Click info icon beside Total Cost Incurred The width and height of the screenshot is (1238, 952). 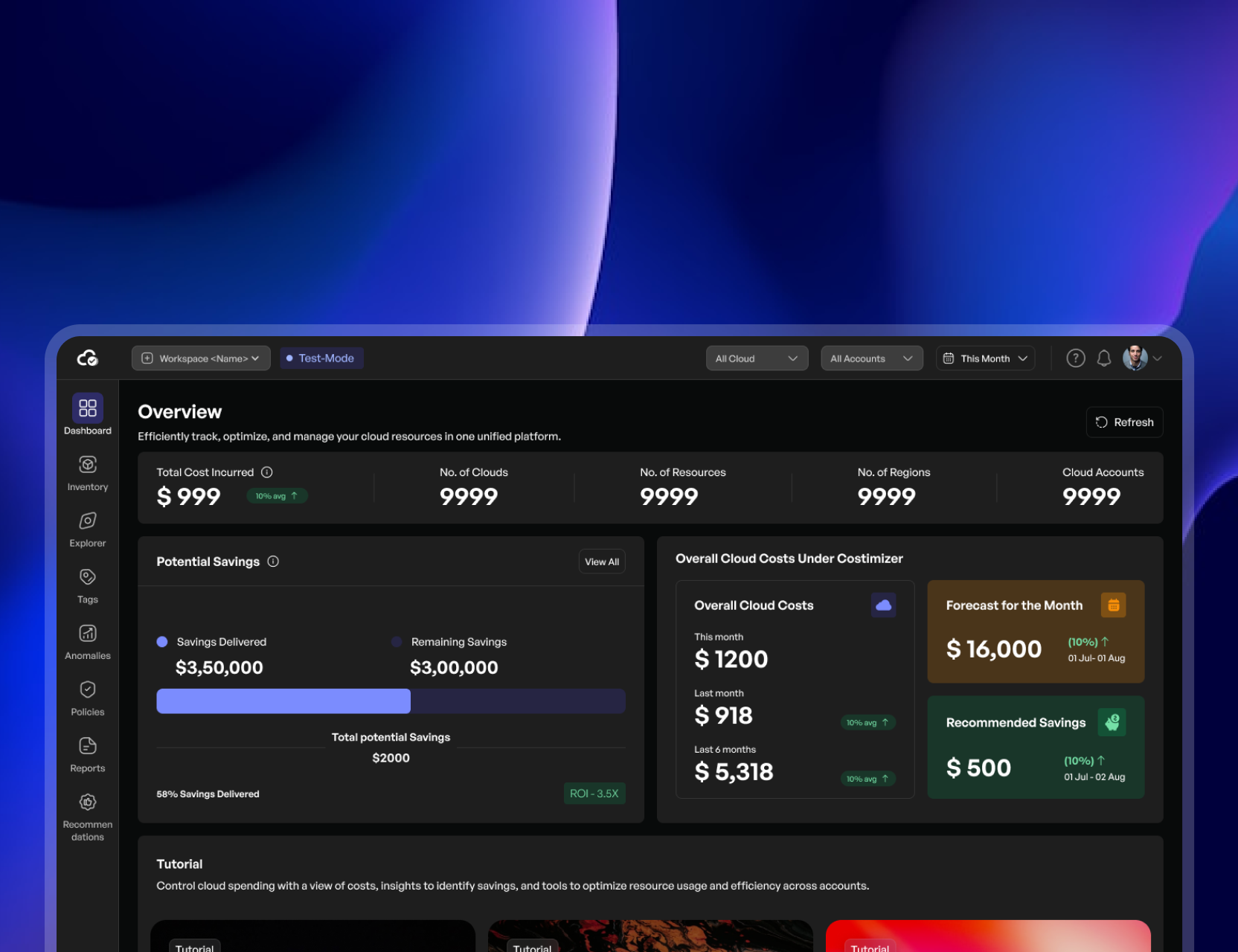(x=267, y=472)
